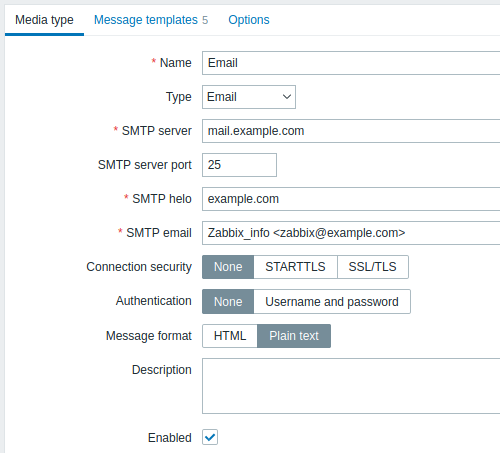
Task: Click inside the Description text area
Action: (x=351, y=386)
